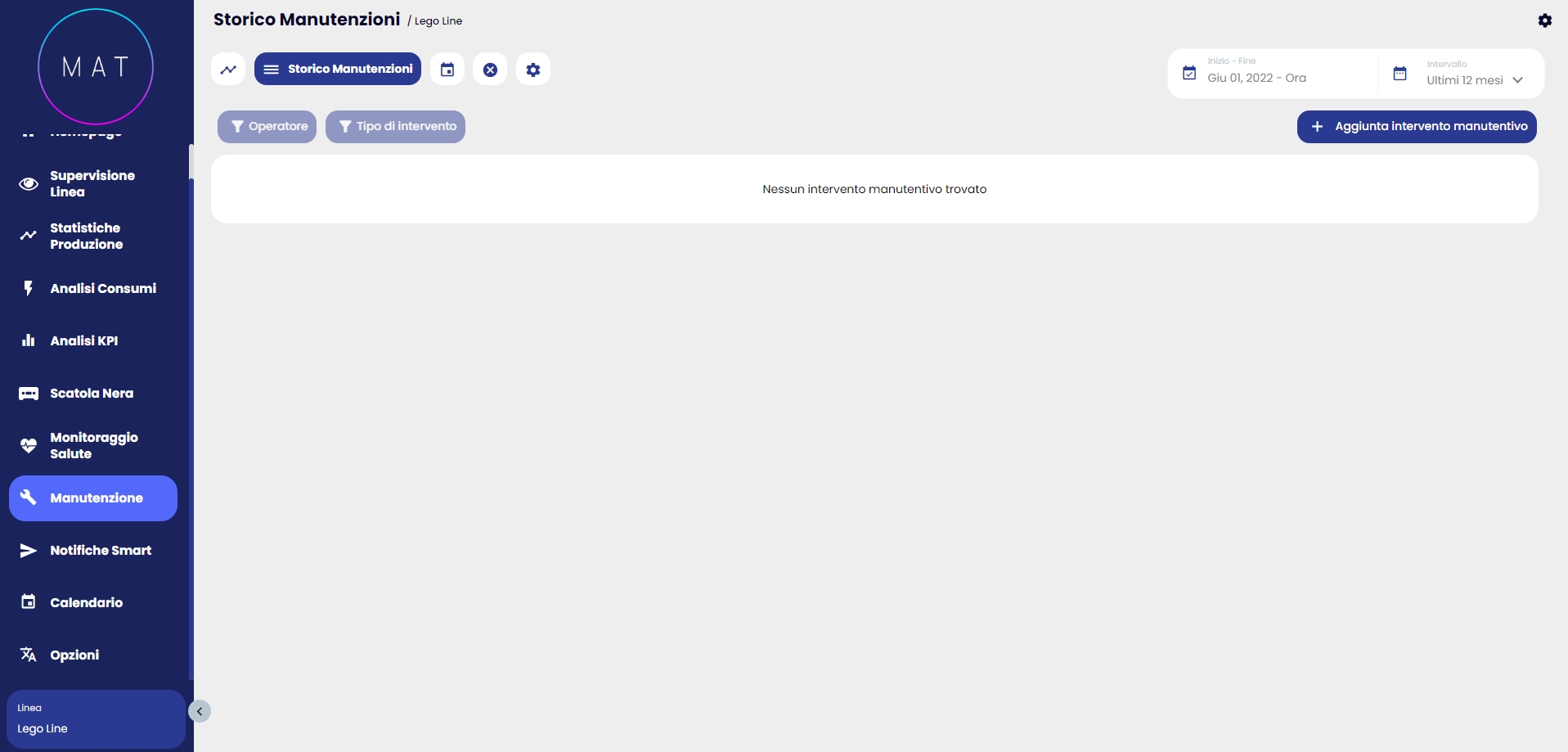Open the Linea Lego Line selector
Viewport: 1568px width, 752px height.
[95, 719]
